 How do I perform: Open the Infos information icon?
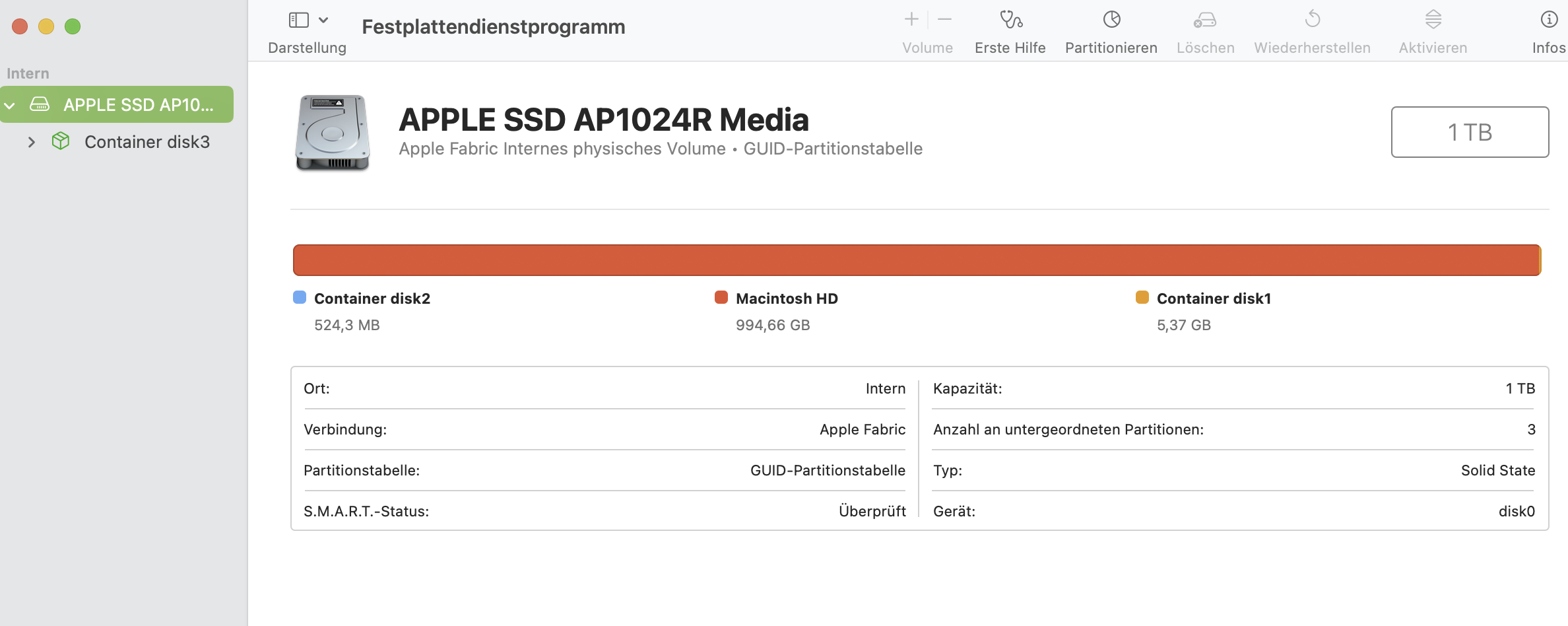pyautogui.click(x=1549, y=20)
